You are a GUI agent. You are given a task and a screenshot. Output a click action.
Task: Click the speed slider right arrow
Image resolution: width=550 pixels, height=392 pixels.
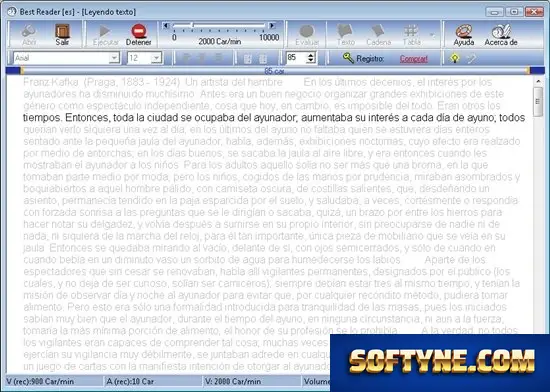point(272,25)
